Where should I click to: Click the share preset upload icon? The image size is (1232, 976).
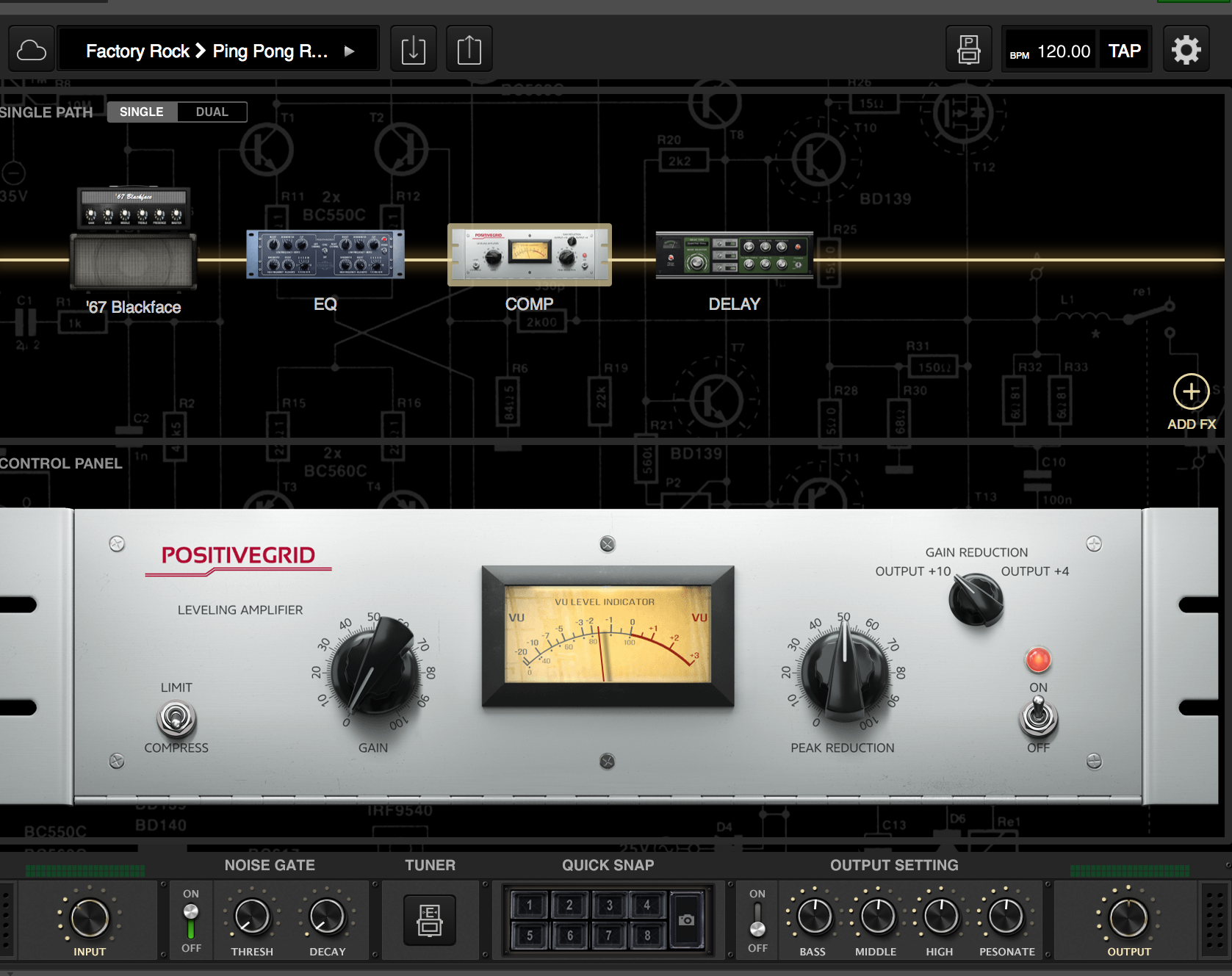(469, 50)
